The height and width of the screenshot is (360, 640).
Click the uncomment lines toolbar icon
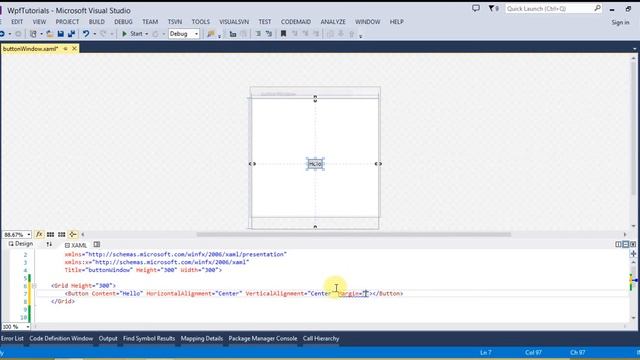269,34
